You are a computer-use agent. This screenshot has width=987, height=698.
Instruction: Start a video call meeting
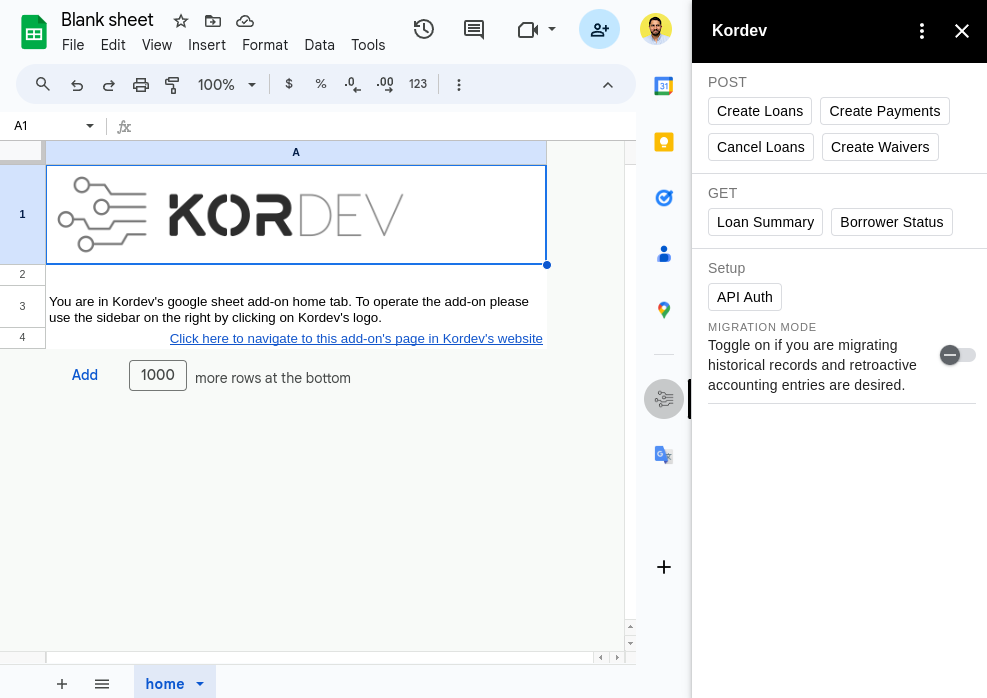pyautogui.click(x=527, y=30)
